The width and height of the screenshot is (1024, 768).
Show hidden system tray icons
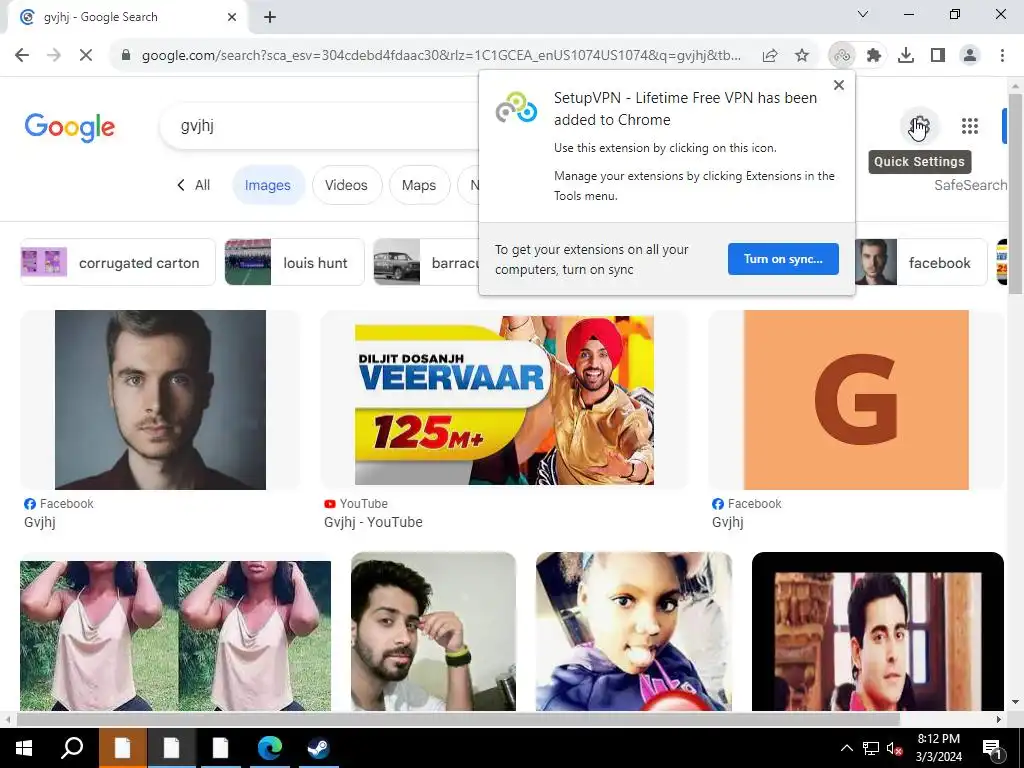pyautogui.click(x=846, y=748)
